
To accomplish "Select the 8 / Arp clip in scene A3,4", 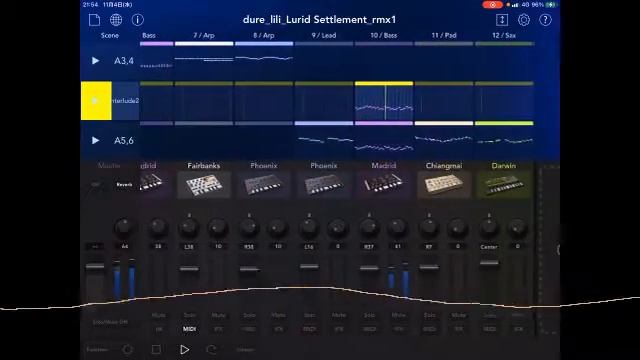I will coord(264,61).
